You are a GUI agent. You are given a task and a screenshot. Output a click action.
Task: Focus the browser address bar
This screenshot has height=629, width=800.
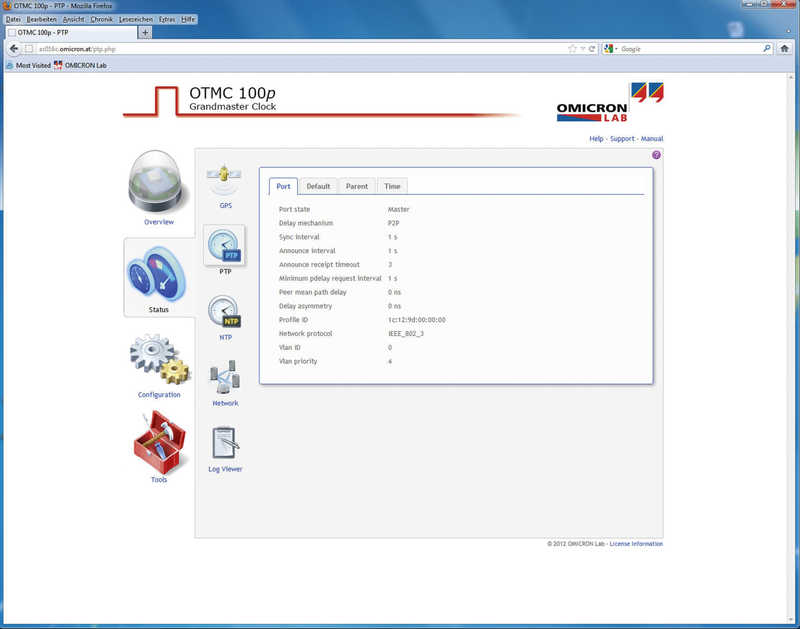point(301,49)
